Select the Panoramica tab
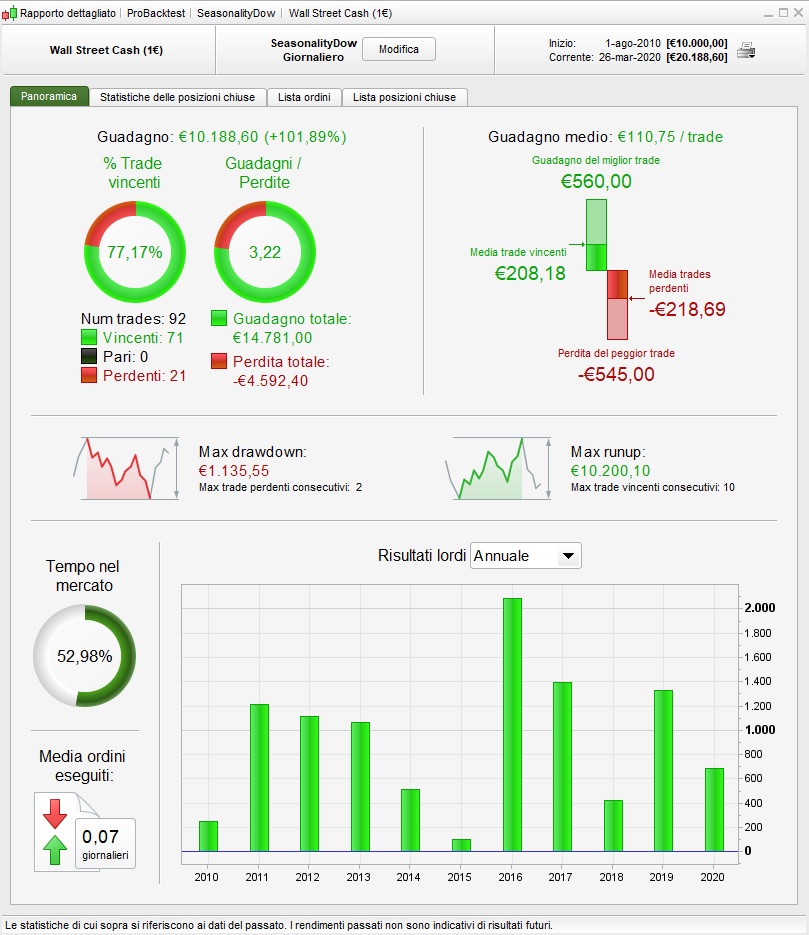809x935 pixels. click(49, 97)
